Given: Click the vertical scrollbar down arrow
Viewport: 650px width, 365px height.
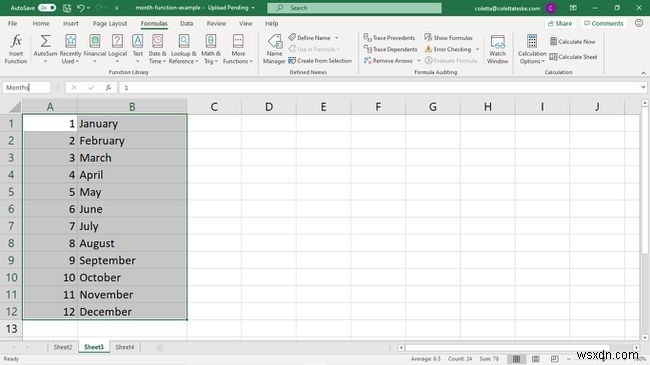Looking at the screenshot, I should 645,338.
